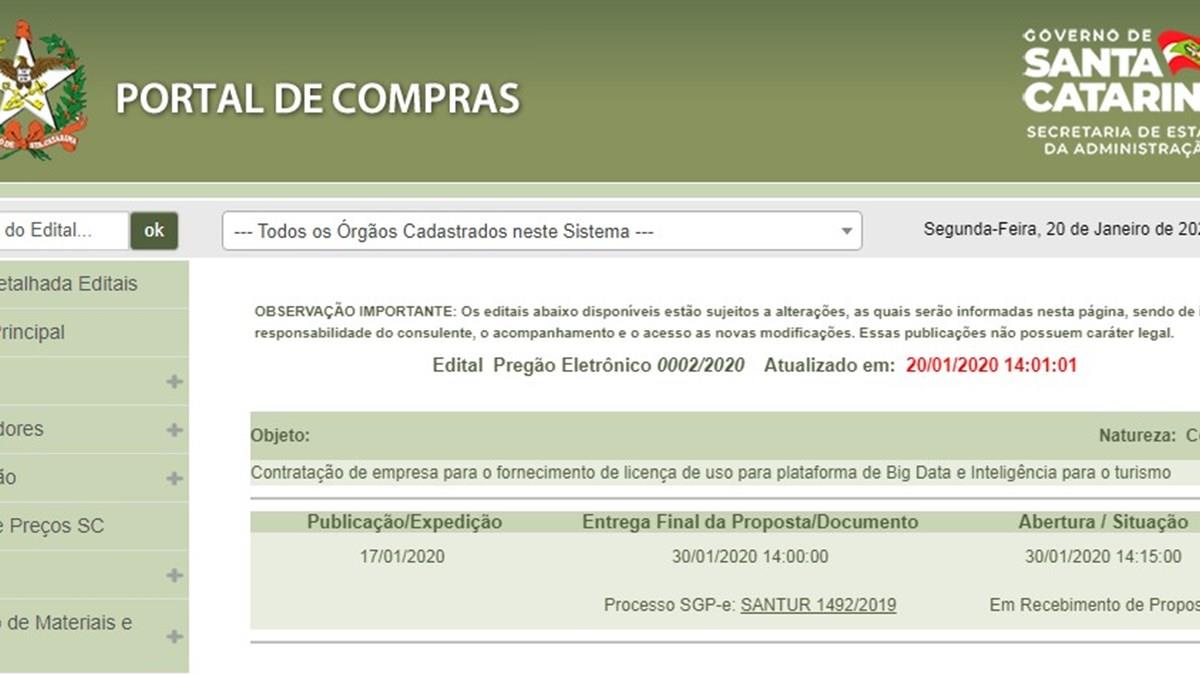Click the 'de Materiais e' sidebar entry

coord(66,623)
